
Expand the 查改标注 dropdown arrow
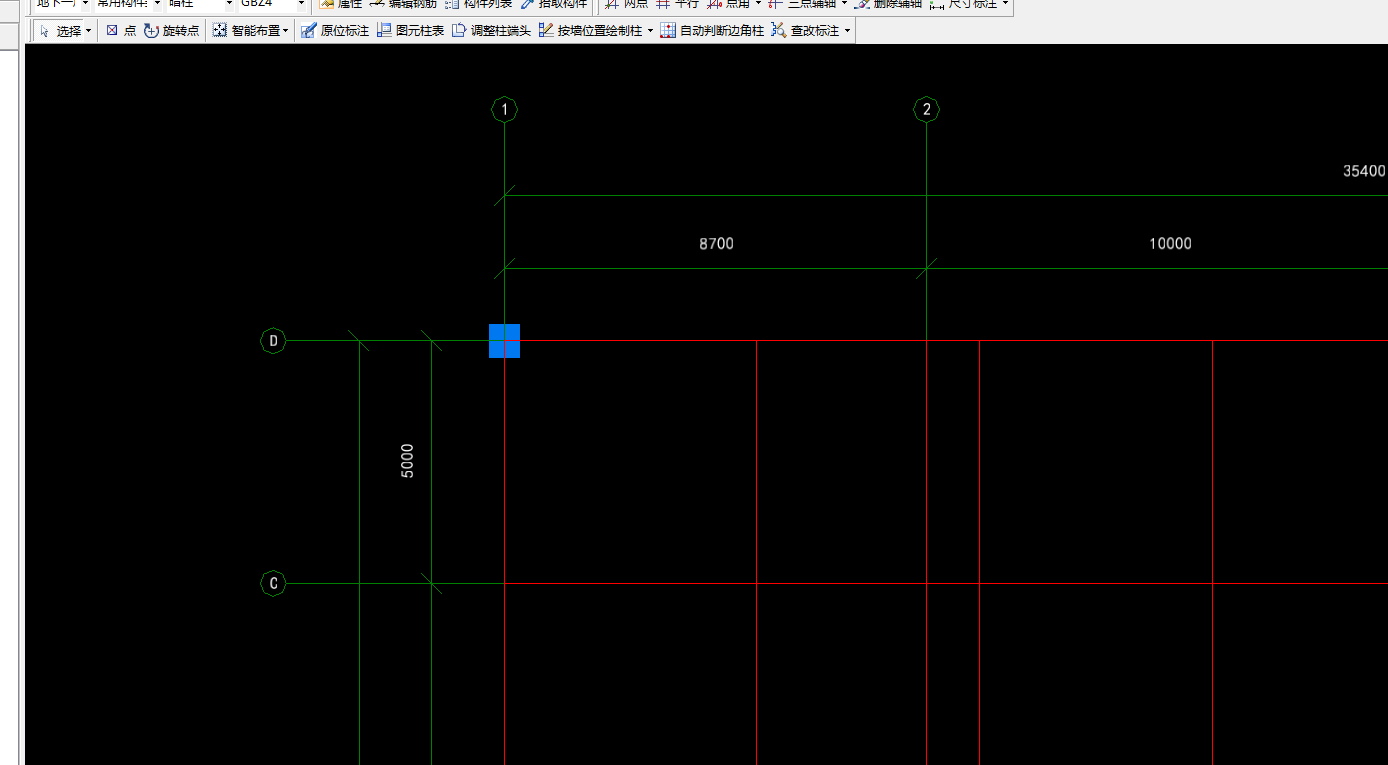point(848,31)
